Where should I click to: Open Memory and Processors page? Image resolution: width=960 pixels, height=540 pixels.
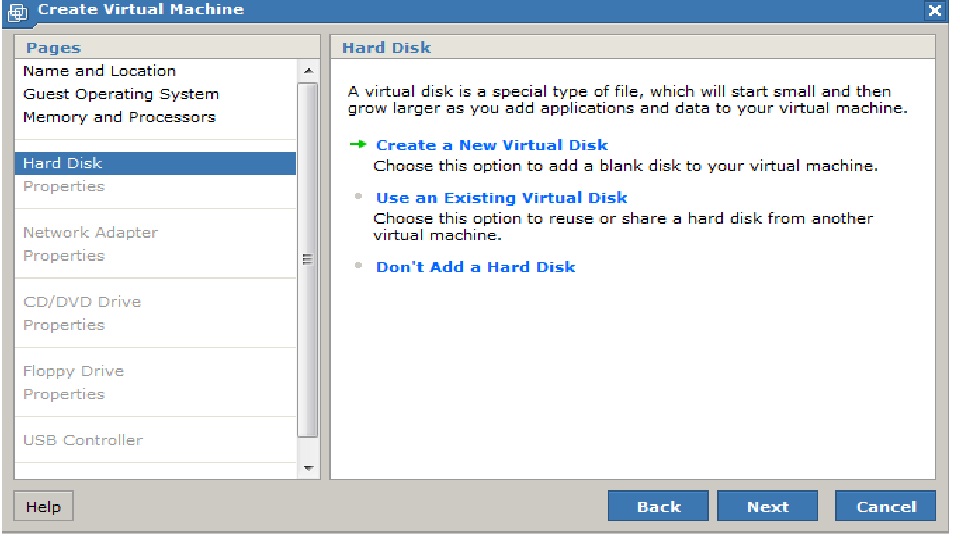[119, 117]
